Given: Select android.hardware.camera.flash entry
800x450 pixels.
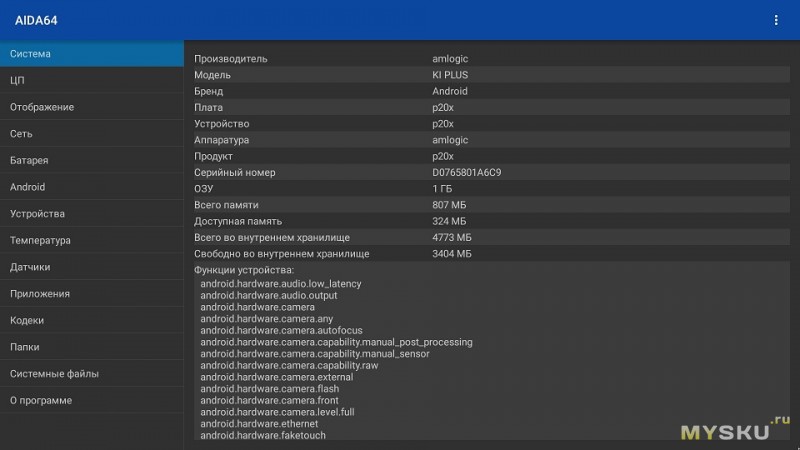Looking at the screenshot, I should [x=269, y=389].
